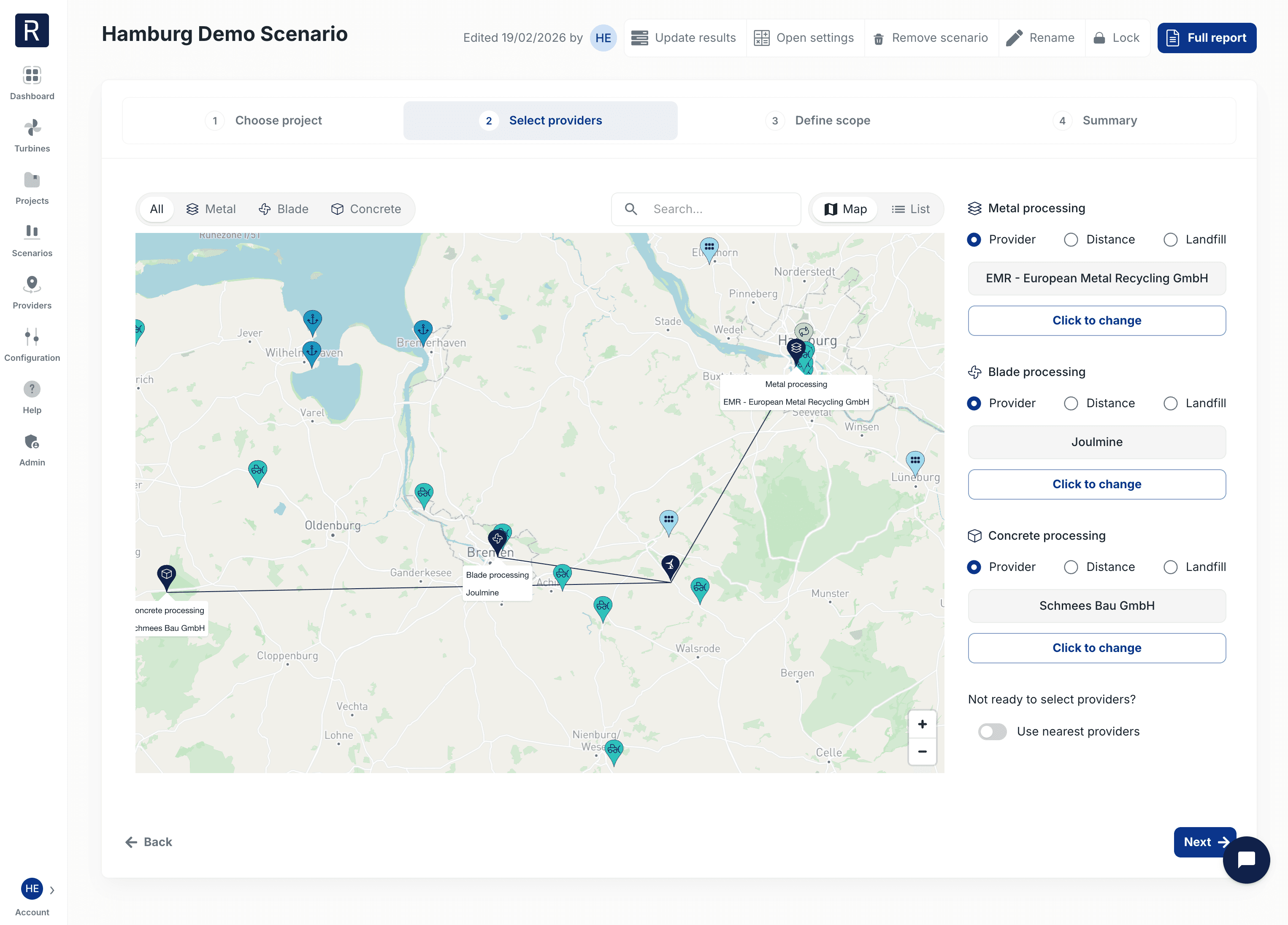Open the Configuration sliders icon
Image resolution: width=1288 pixels, height=925 pixels.
coord(32,337)
